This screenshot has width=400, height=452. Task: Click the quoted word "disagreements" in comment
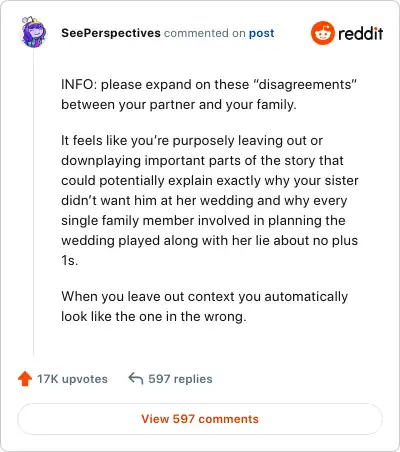(x=305, y=84)
